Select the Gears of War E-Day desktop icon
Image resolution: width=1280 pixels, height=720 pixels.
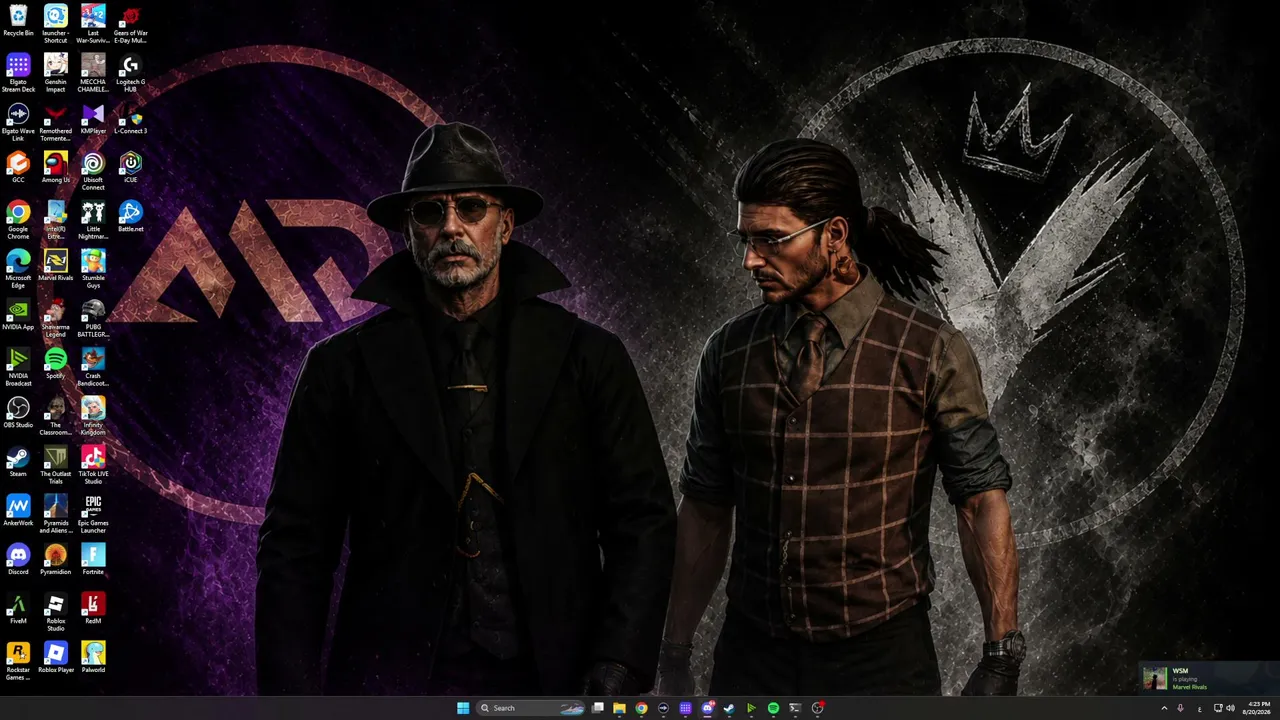click(130, 24)
